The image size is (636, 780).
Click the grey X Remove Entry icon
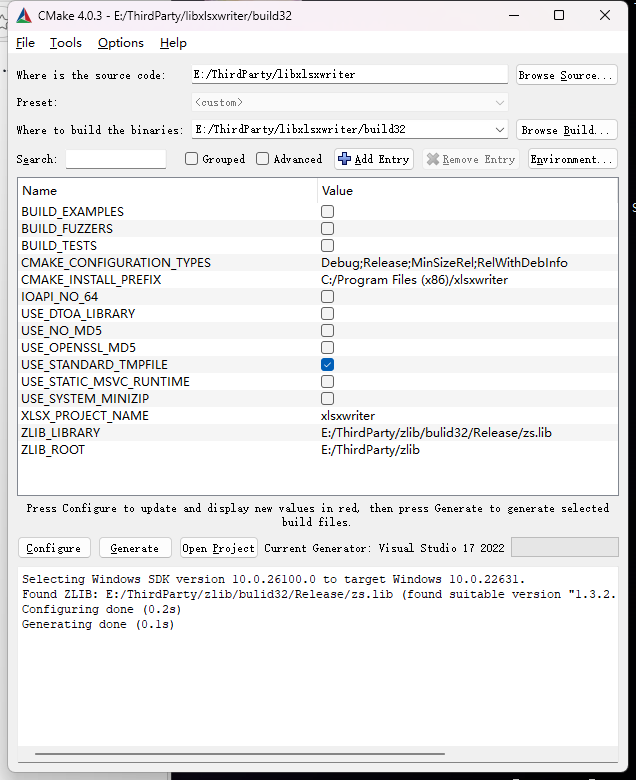[433, 159]
